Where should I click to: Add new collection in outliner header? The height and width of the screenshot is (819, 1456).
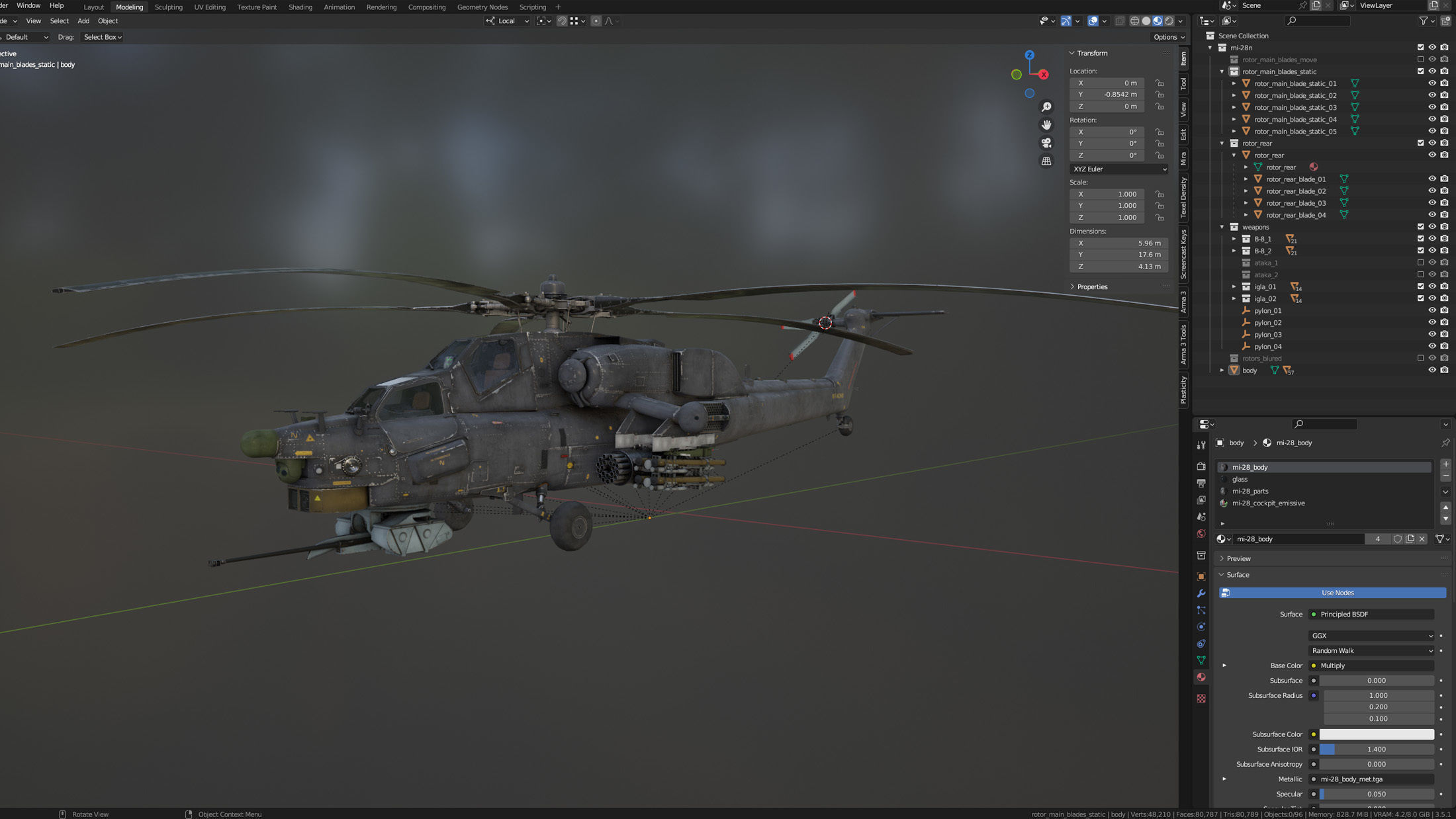(x=1446, y=21)
